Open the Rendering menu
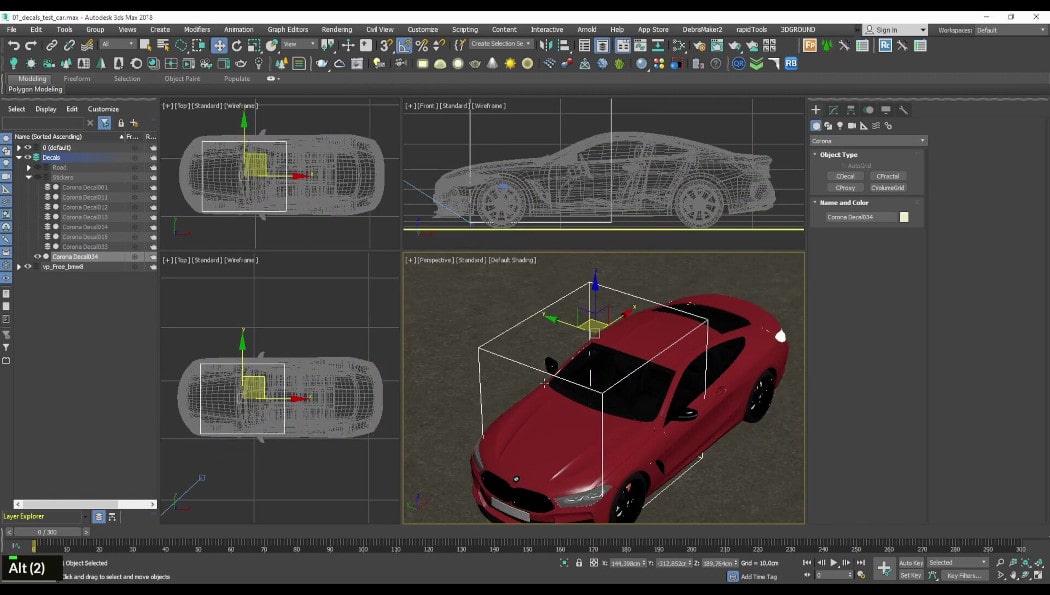This screenshot has width=1050, height=595. tap(336, 29)
